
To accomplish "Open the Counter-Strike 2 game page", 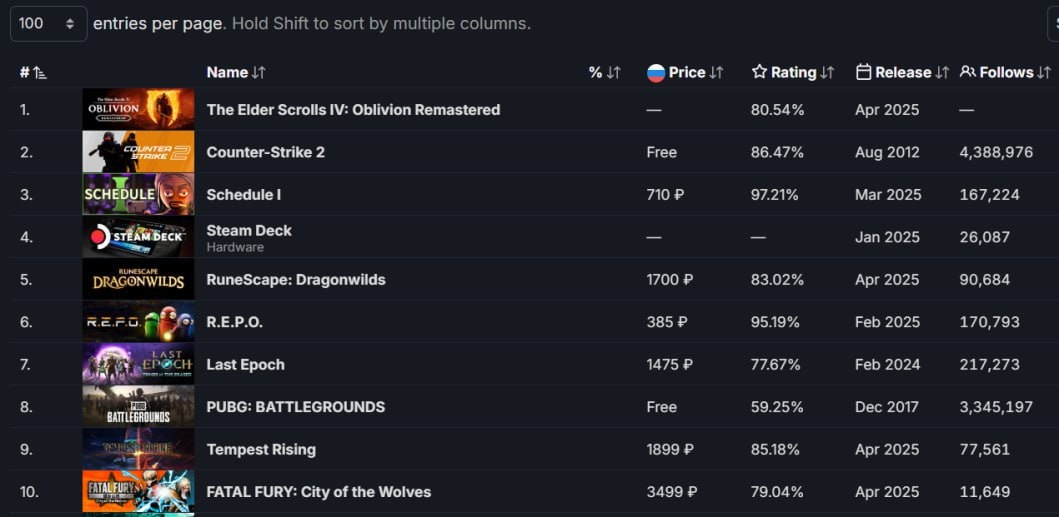I will (x=265, y=152).
